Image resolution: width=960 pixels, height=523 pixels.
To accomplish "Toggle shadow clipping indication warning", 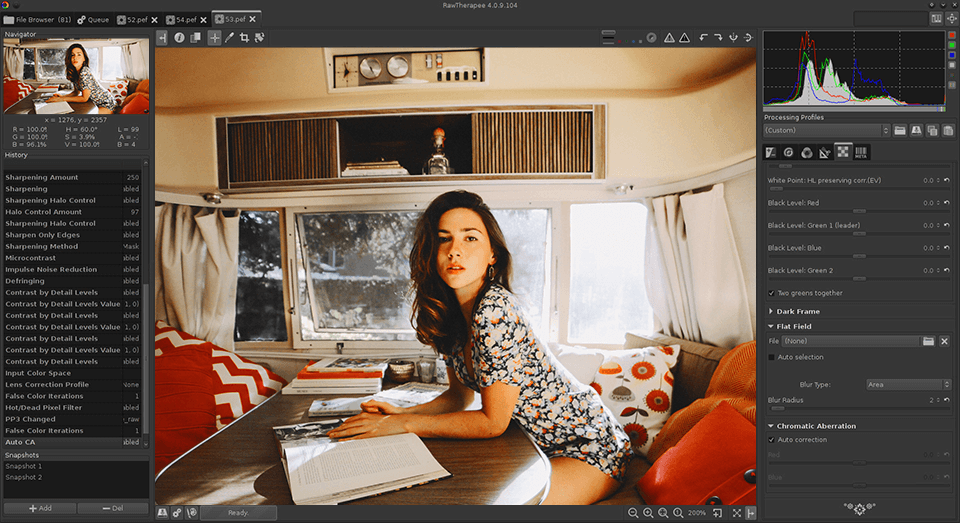I will (x=669, y=37).
